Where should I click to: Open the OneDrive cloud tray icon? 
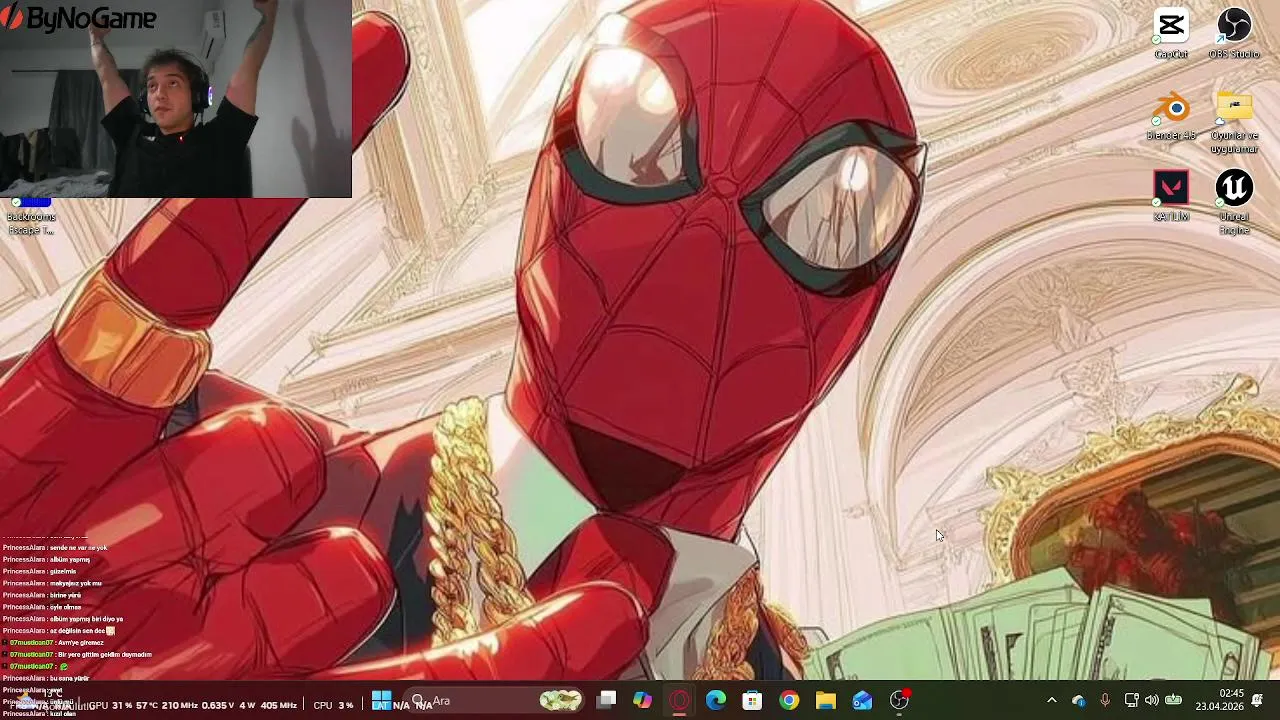click(x=1078, y=701)
